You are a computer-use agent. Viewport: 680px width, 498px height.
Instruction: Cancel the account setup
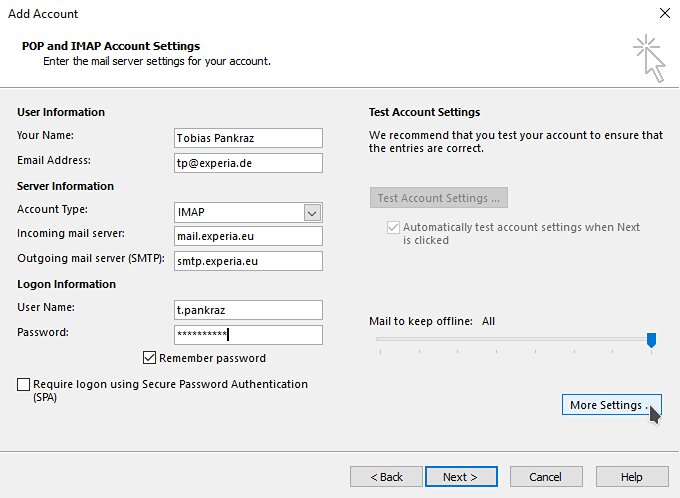(545, 477)
